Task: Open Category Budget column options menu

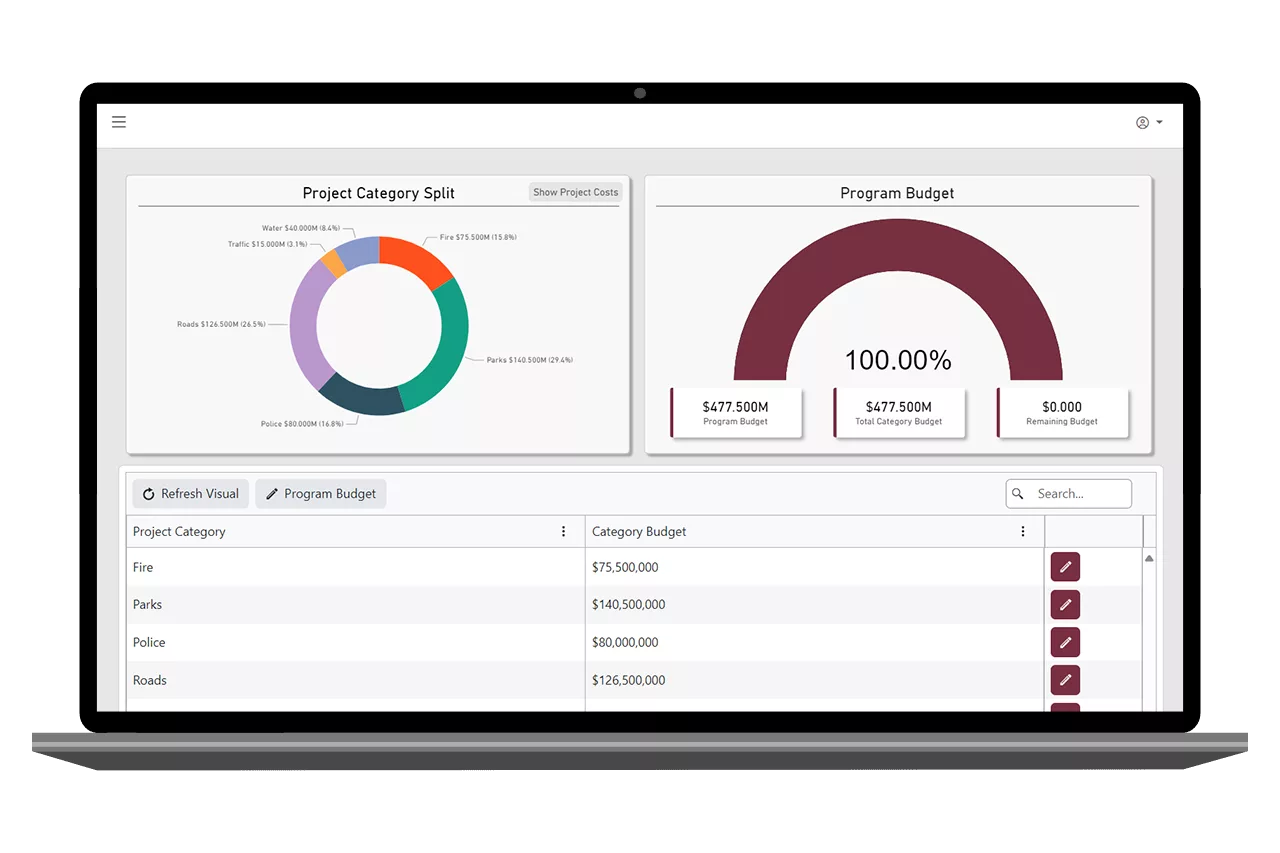Action: click(1022, 532)
